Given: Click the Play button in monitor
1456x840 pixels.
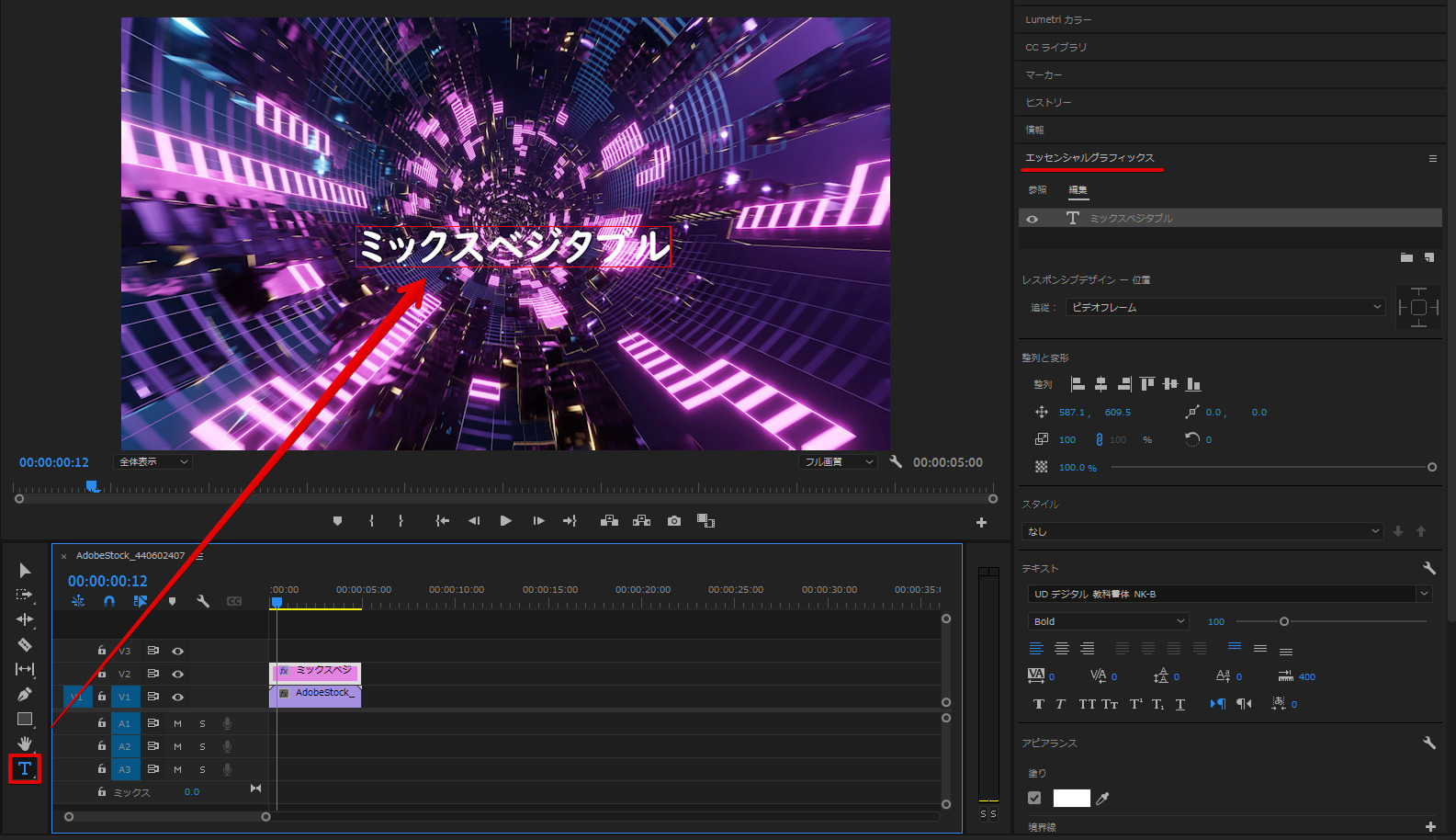Looking at the screenshot, I should (505, 521).
